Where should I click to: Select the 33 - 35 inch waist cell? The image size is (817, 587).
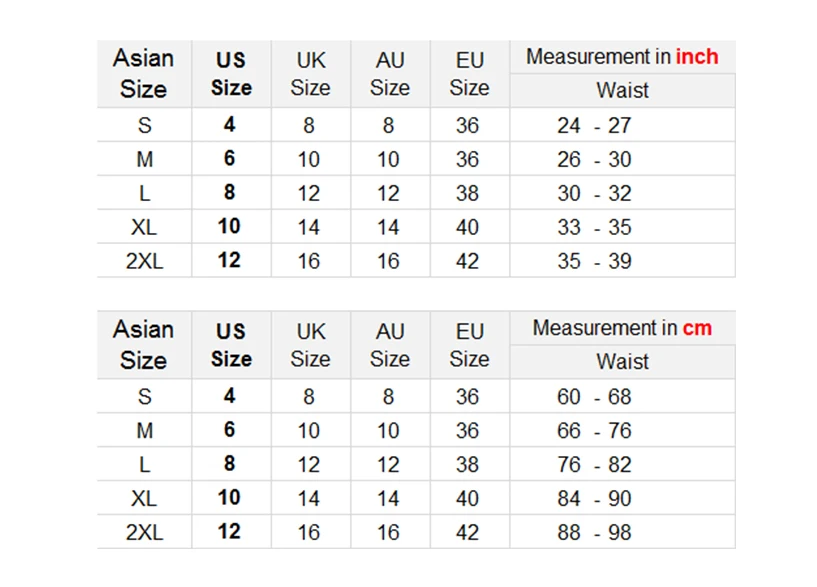(x=622, y=227)
